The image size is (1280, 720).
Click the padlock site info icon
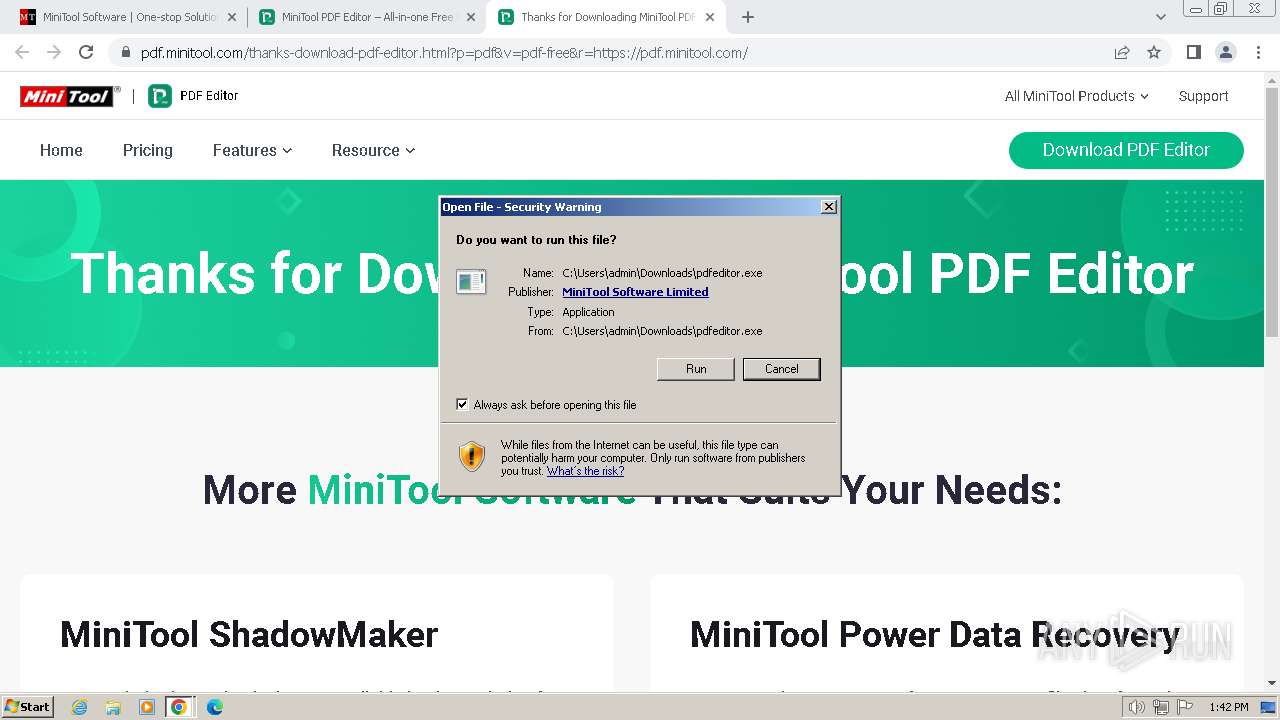pyautogui.click(x=125, y=53)
